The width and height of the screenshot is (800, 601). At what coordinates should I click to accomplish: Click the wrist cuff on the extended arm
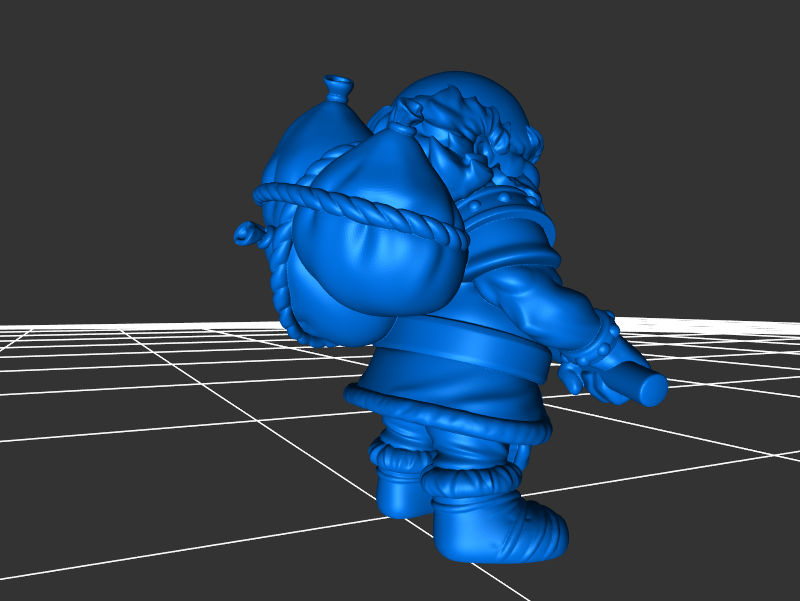click(598, 342)
